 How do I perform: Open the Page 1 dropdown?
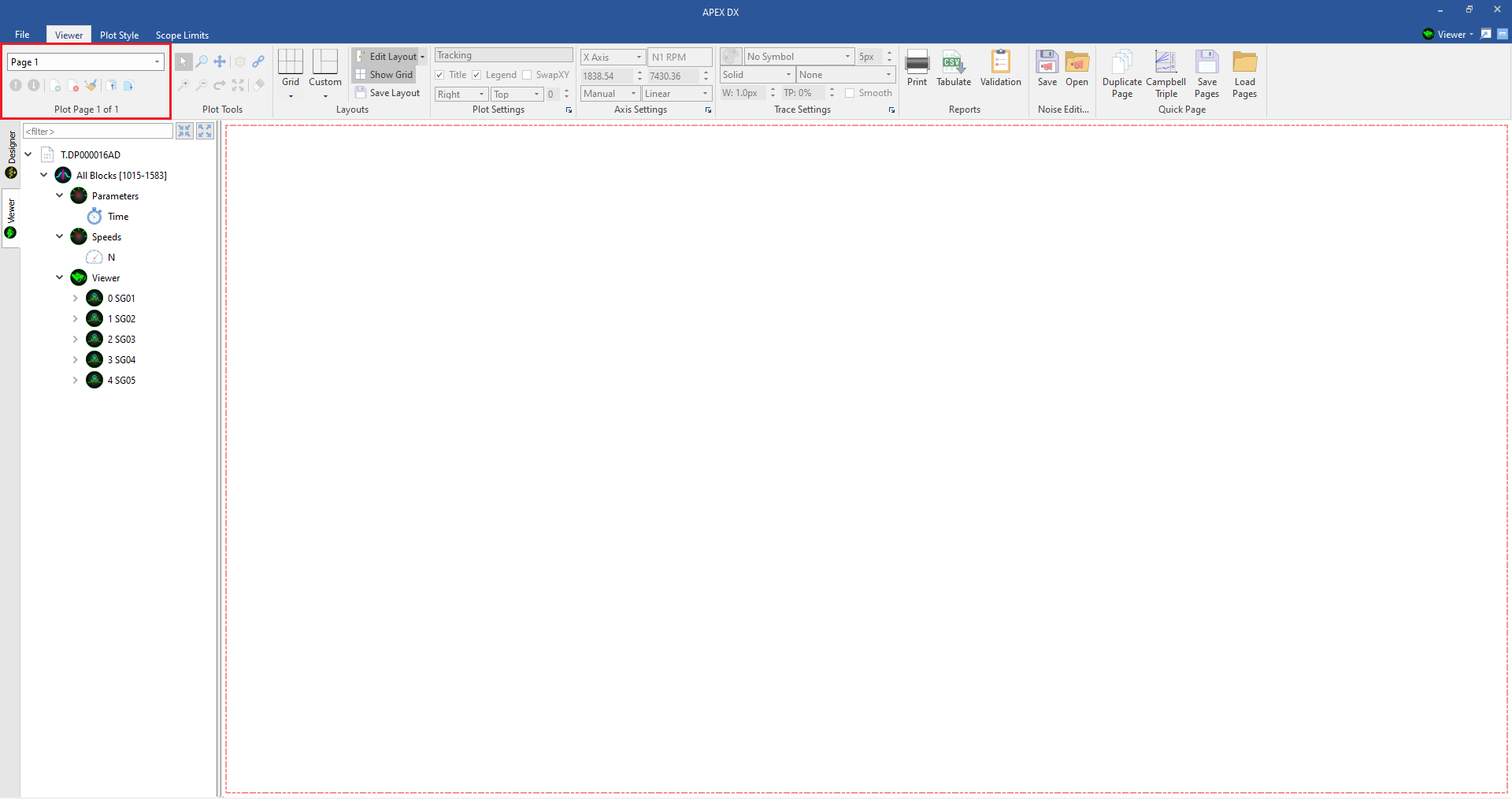click(x=157, y=62)
